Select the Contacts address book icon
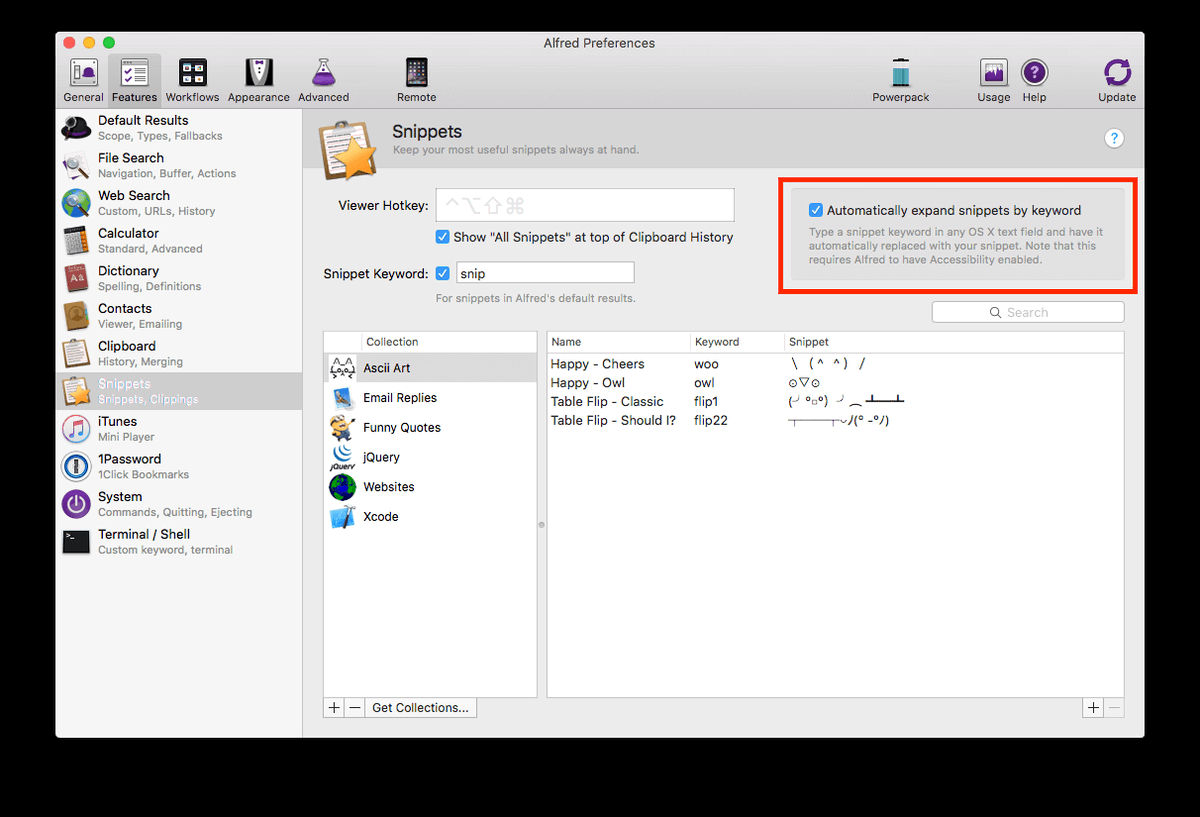Viewport: 1200px width, 817px height. [77, 316]
